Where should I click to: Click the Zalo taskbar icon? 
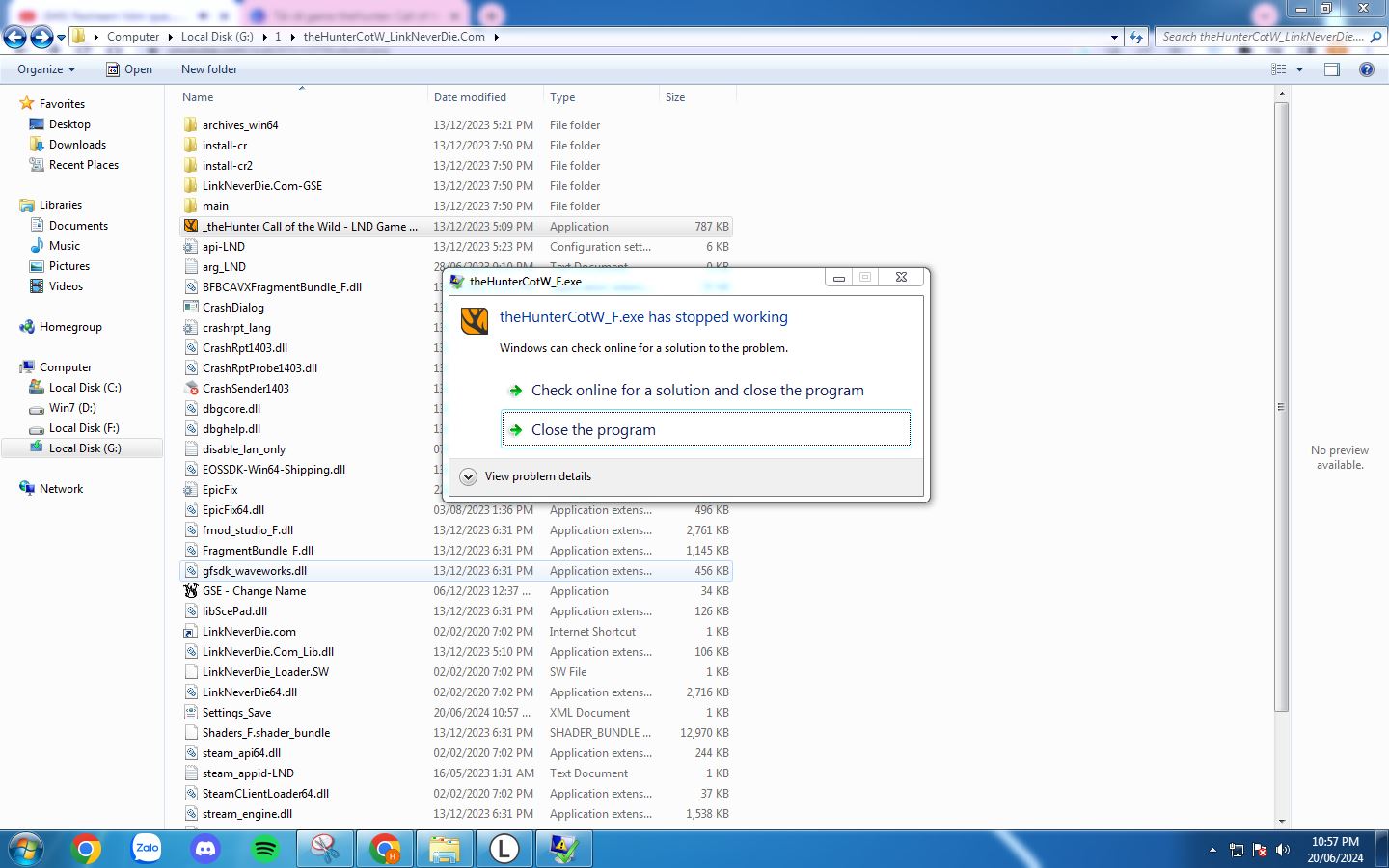(147, 849)
